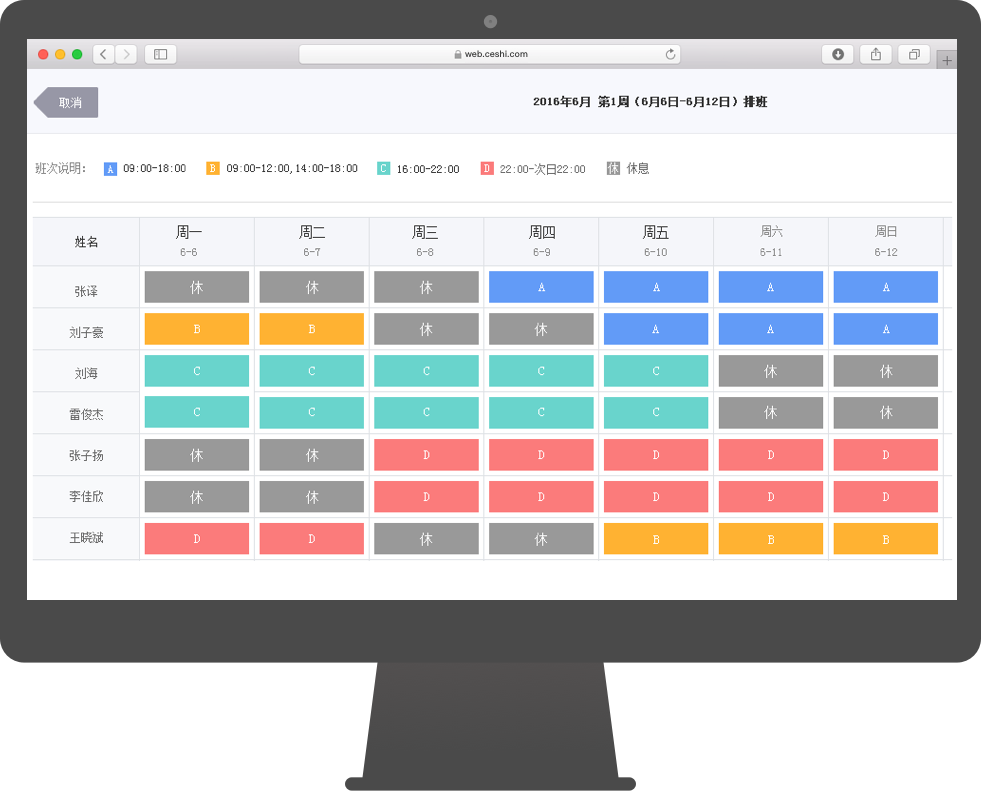Click the share icon in the browser toolbar

[x=876, y=54]
